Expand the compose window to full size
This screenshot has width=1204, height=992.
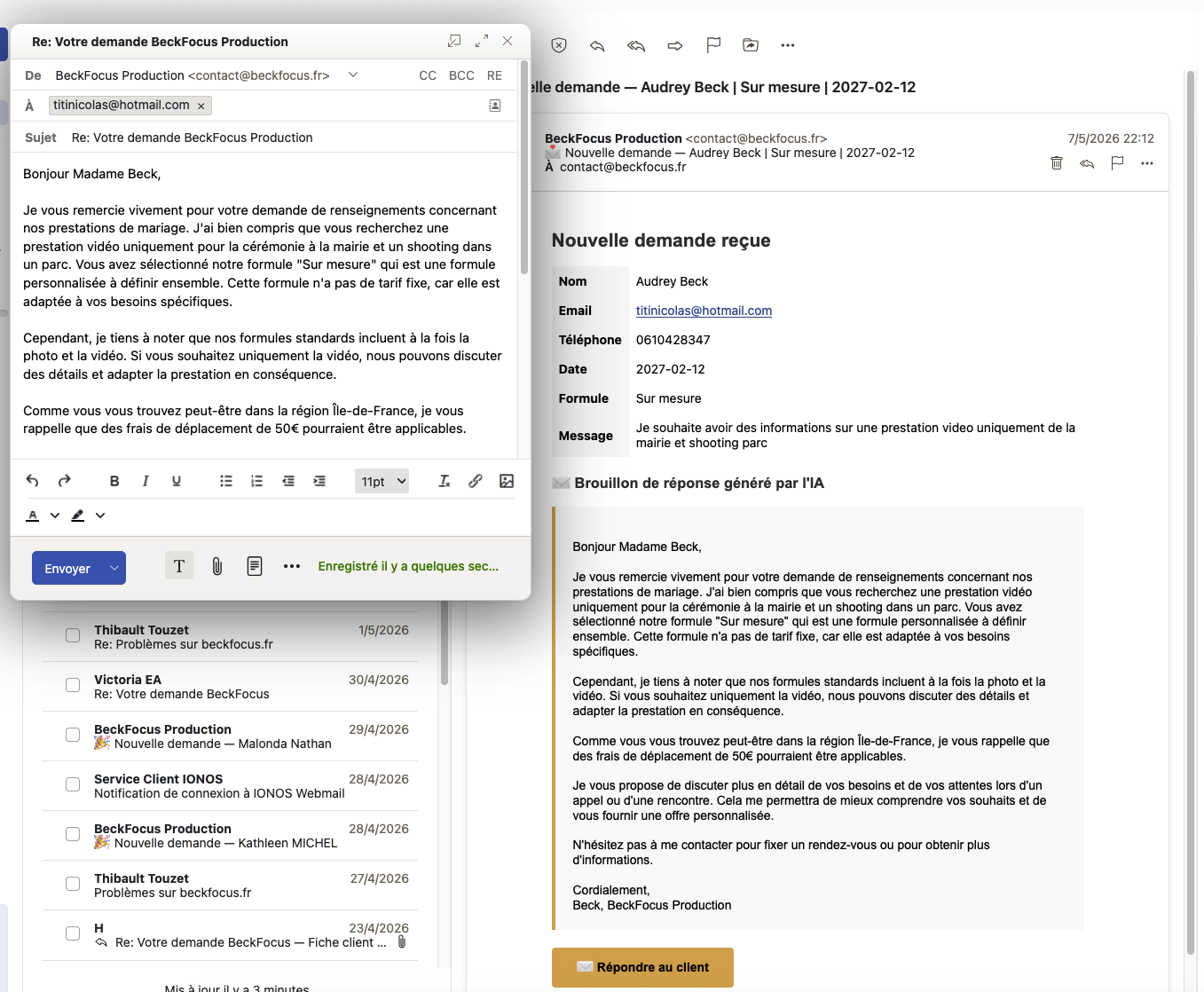coord(482,41)
